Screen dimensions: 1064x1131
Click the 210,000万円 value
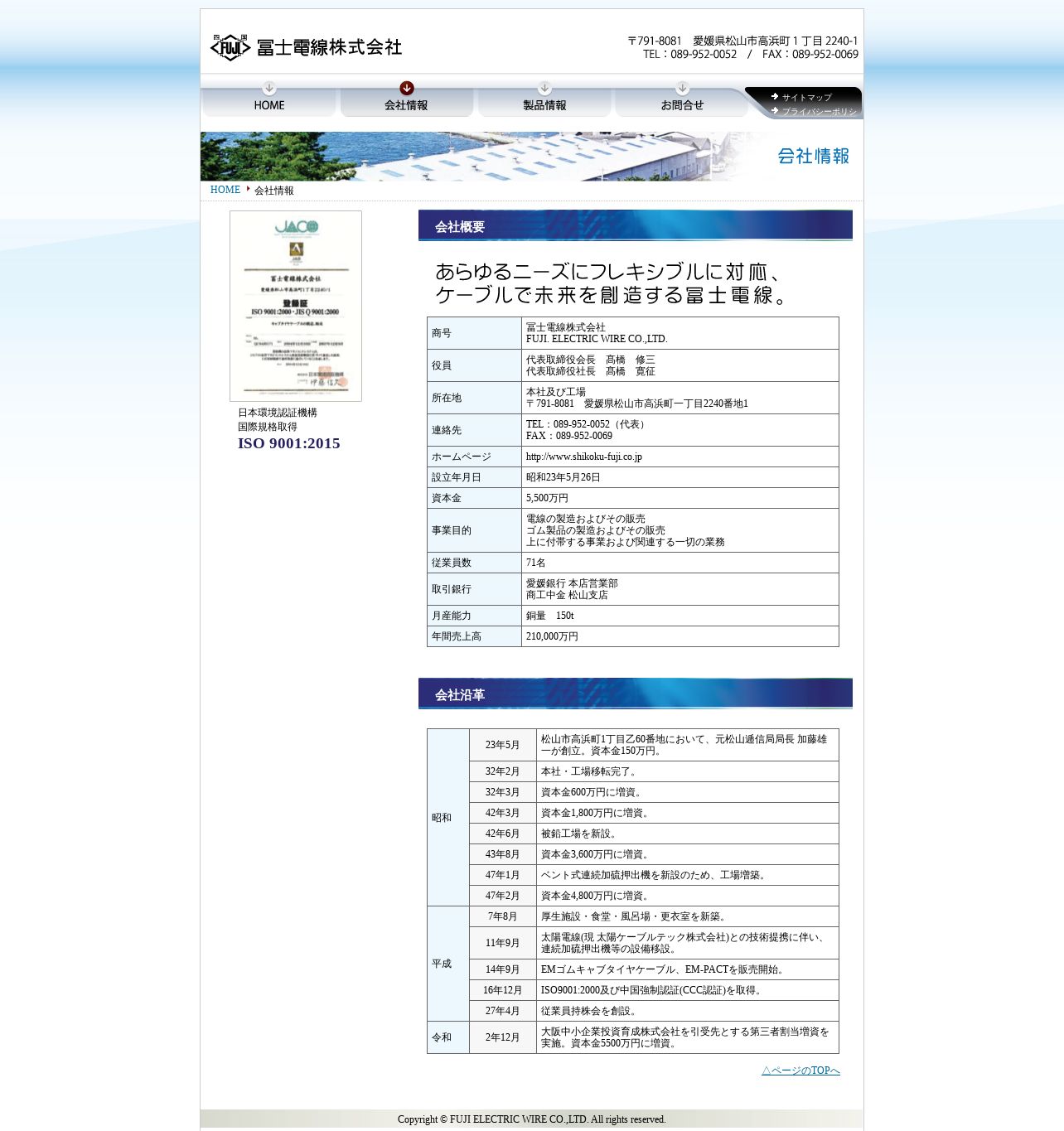coord(552,636)
